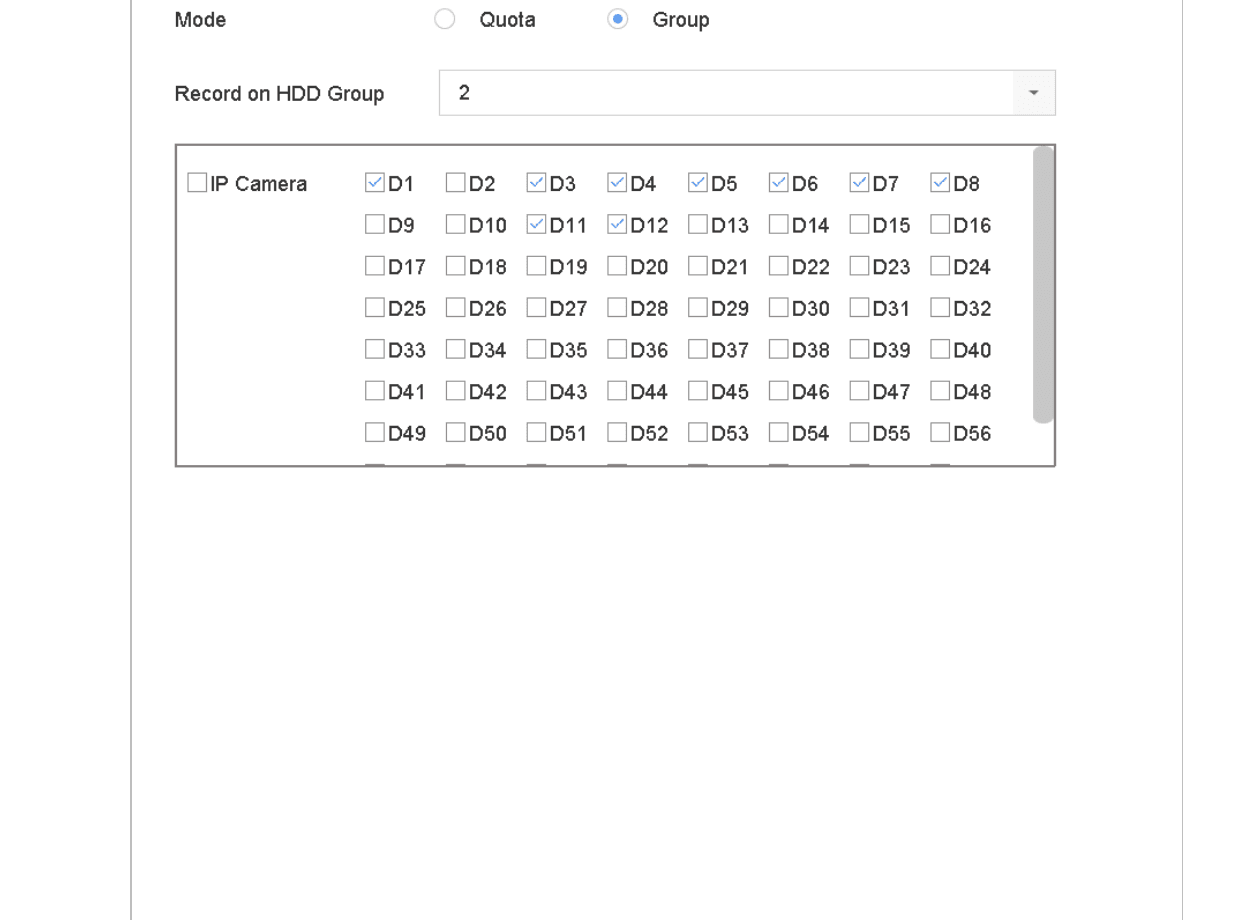Check the D16 camera box
Screen dimensions: 1240x920
pyautogui.click(x=940, y=225)
